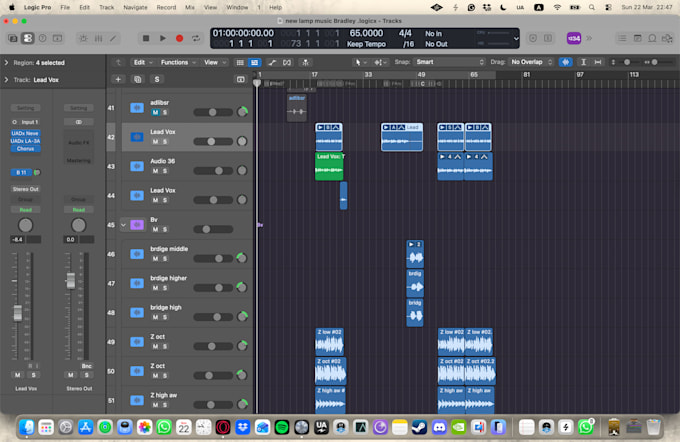Open the Snap Smart dropdown
This screenshot has height=442, width=680.
click(449, 62)
